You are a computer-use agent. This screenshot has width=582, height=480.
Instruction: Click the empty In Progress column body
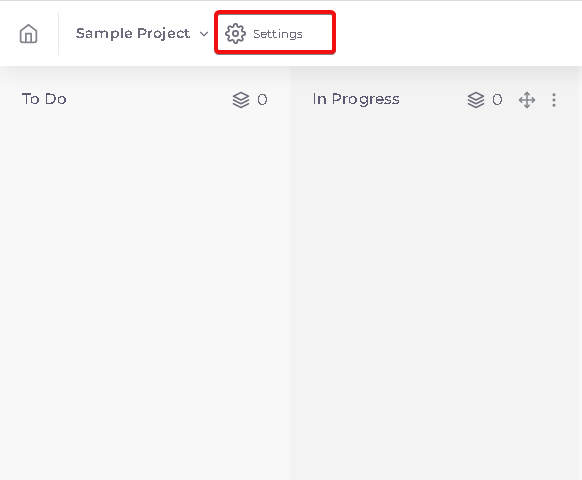pyautogui.click(x=434, y=297)
